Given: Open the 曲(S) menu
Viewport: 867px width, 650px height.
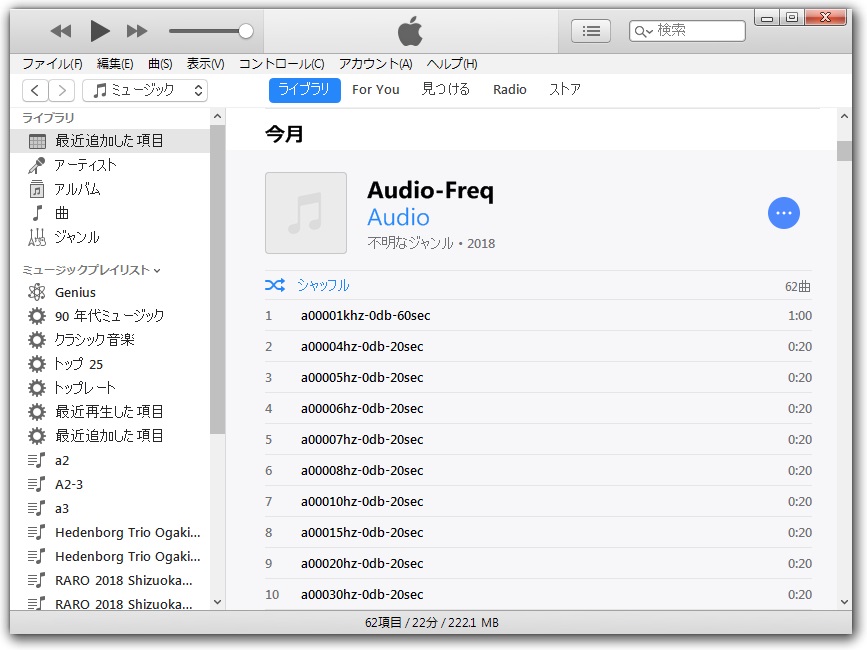Looking at the screenshot, I should point(160,64).
